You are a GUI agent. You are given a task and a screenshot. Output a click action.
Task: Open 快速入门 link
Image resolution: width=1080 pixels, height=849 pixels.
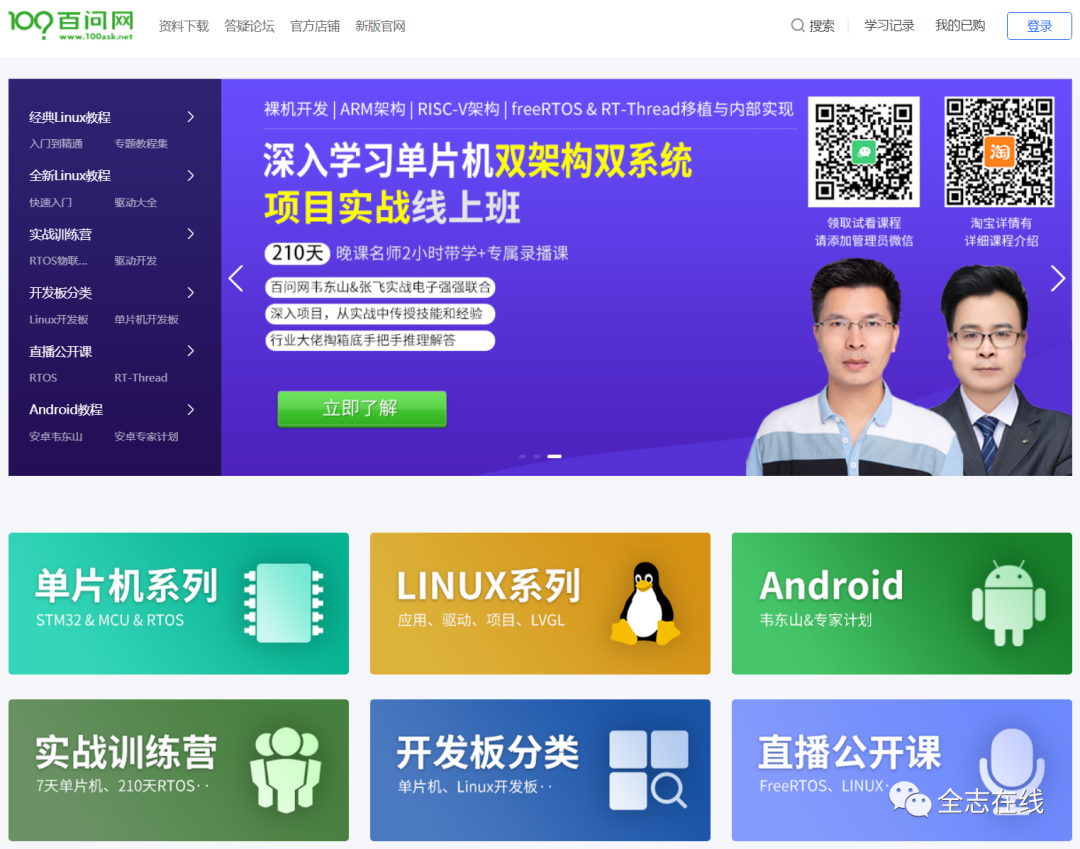pos(50,202)
